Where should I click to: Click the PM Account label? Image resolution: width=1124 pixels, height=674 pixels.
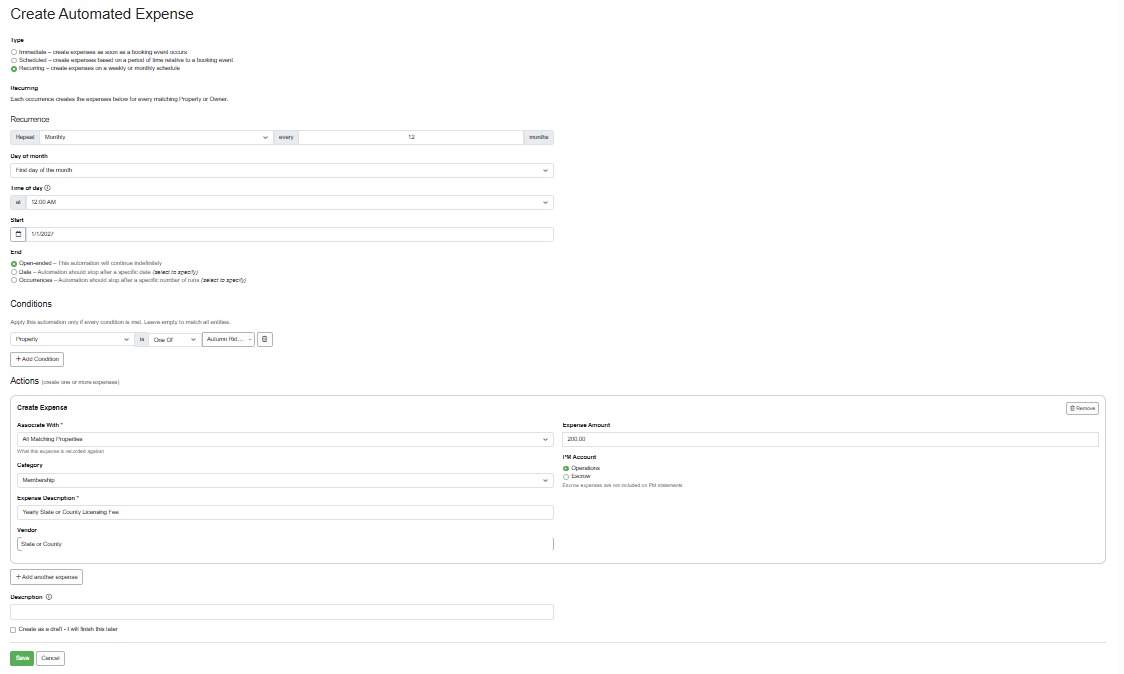point(579,457)
